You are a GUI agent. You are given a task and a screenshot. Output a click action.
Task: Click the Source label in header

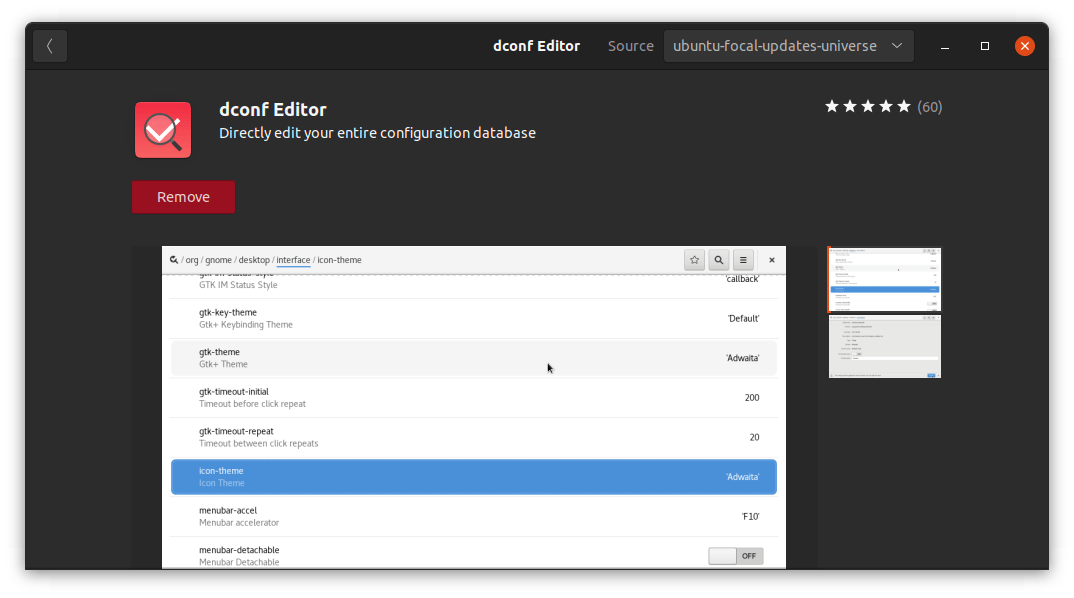631,46
